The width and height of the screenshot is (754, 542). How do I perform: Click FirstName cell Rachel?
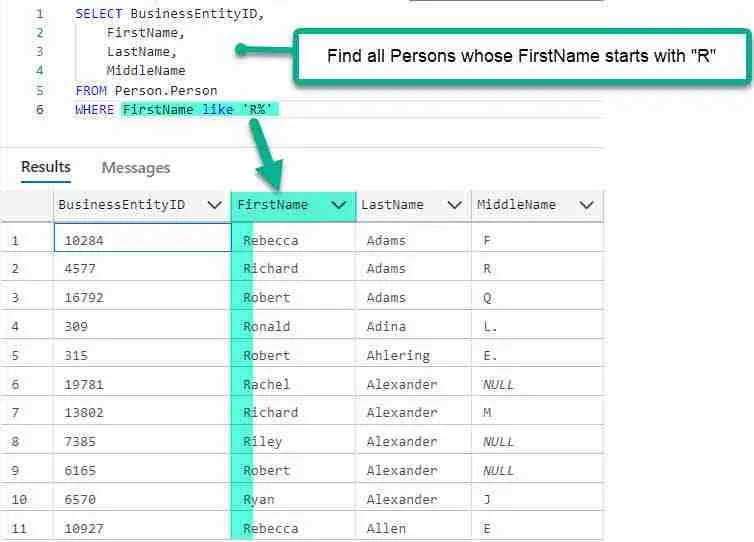click(294, 383)
